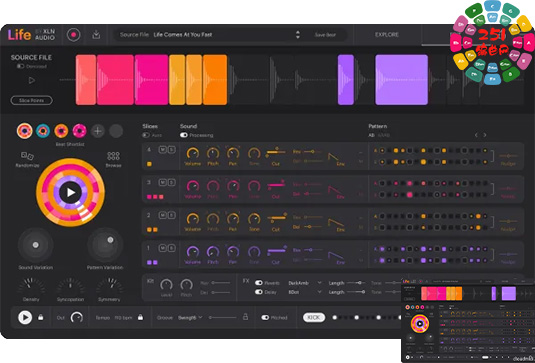Select the third beat in Beat Shortlist

tap(61, 131)
